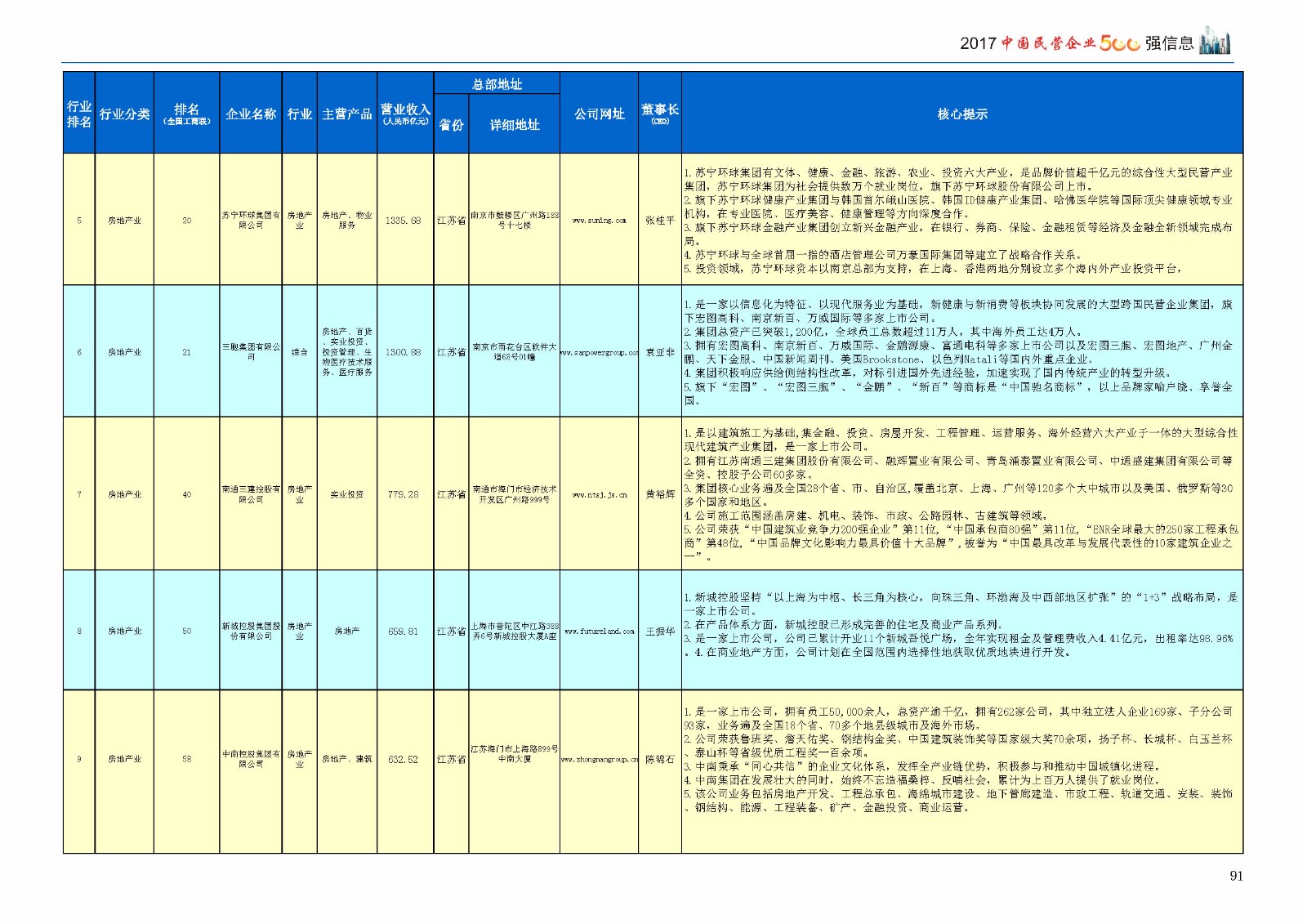Click national rank 20 cell
Image resolution: width=1307 pixels, height=924 pixels.
(186, 221)
